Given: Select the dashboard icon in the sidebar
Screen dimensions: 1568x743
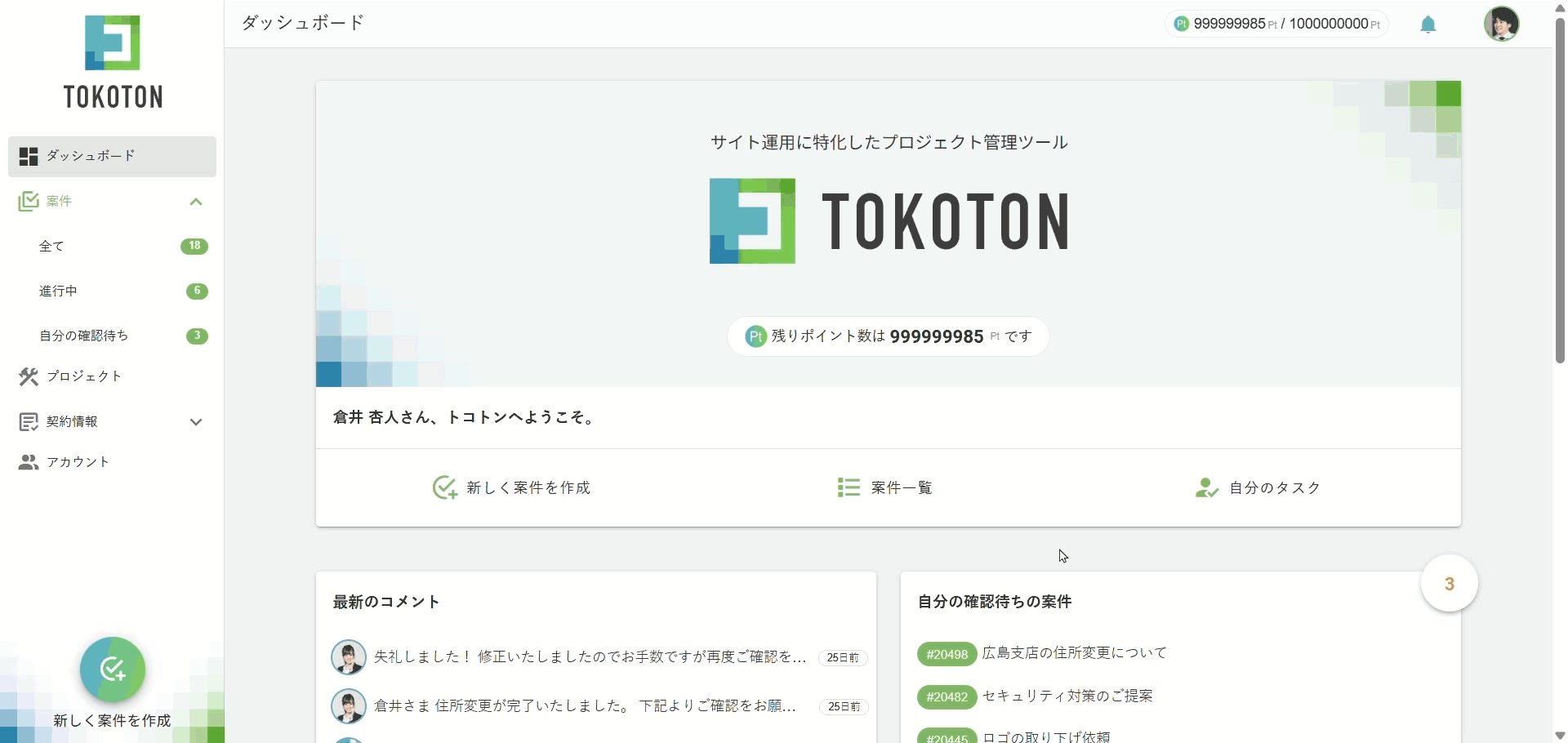Looking at the screenshot, I should (29, 156).
